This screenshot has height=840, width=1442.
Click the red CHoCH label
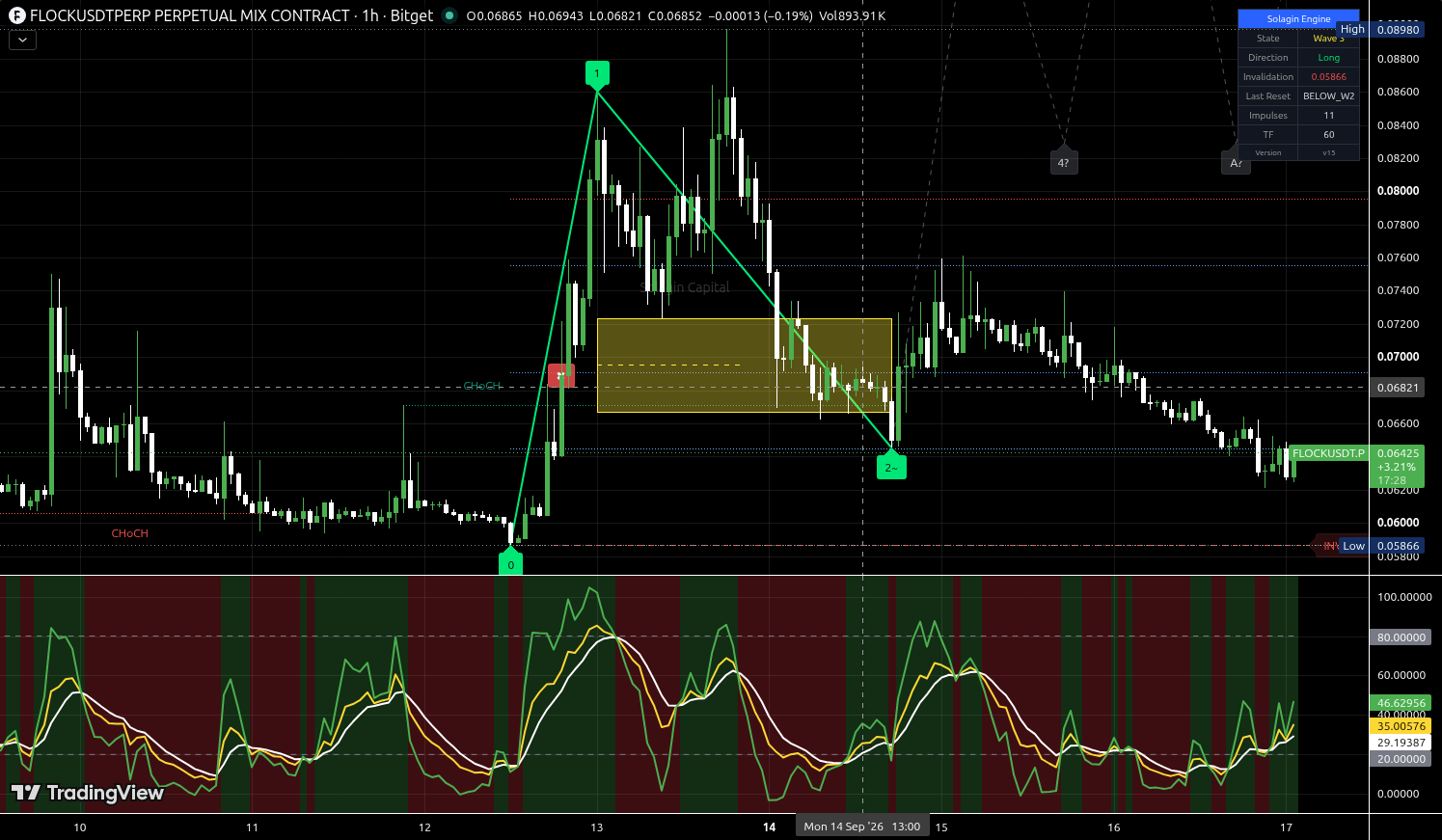point(129,533)
